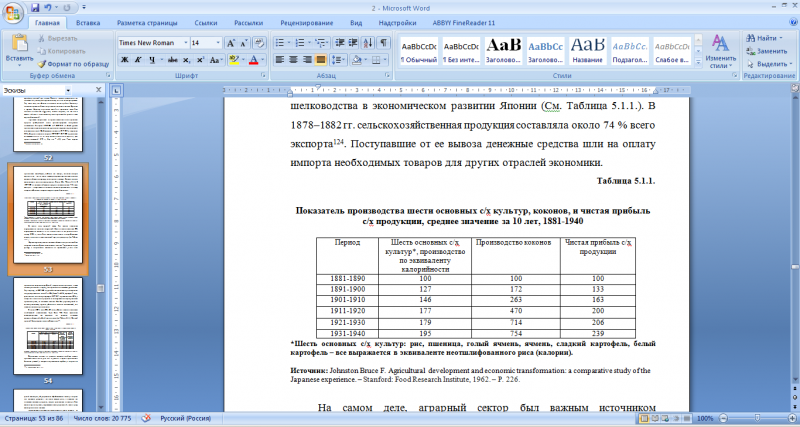800x427 pixels.
Task: Select page 54 thumbnail
Action: click(x=48, y=326)
